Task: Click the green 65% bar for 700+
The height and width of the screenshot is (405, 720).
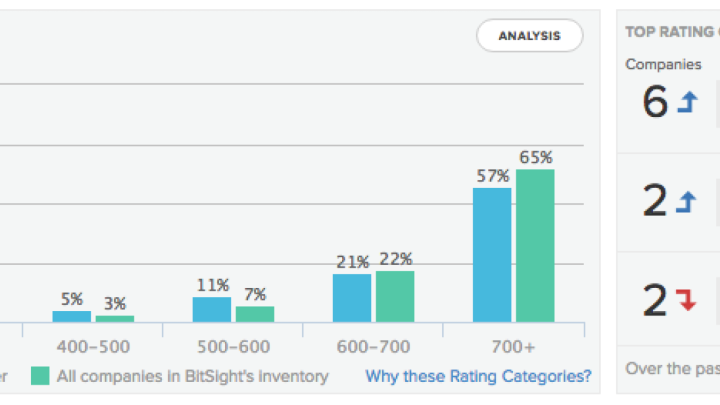Action: 535,246
